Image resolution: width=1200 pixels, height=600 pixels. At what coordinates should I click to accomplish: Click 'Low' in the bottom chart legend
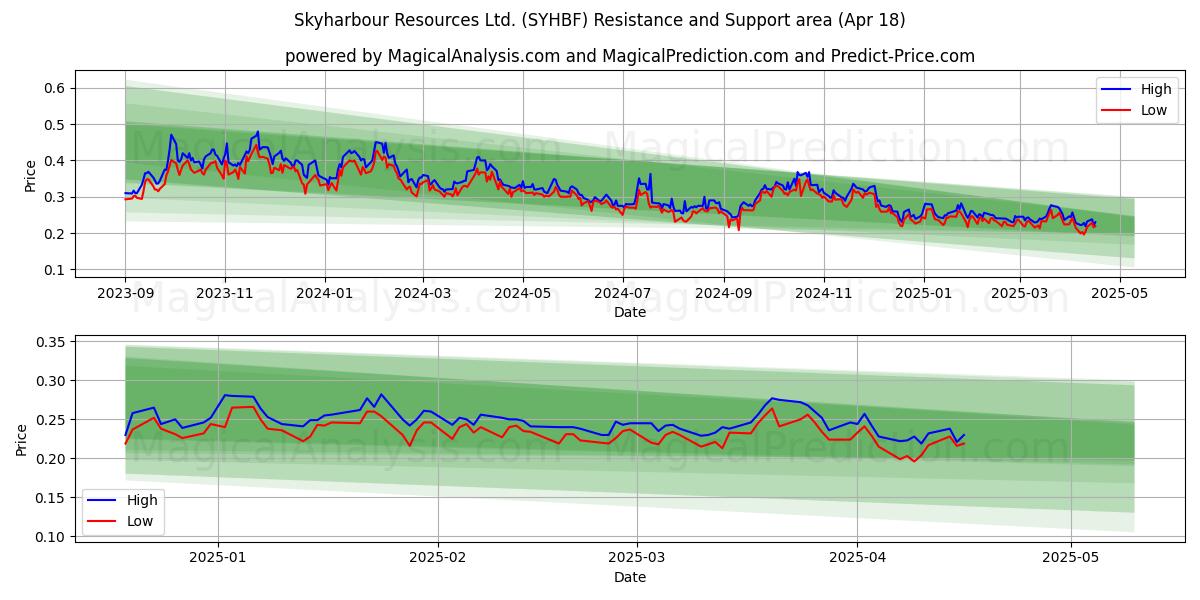click(x=140, y=521)
